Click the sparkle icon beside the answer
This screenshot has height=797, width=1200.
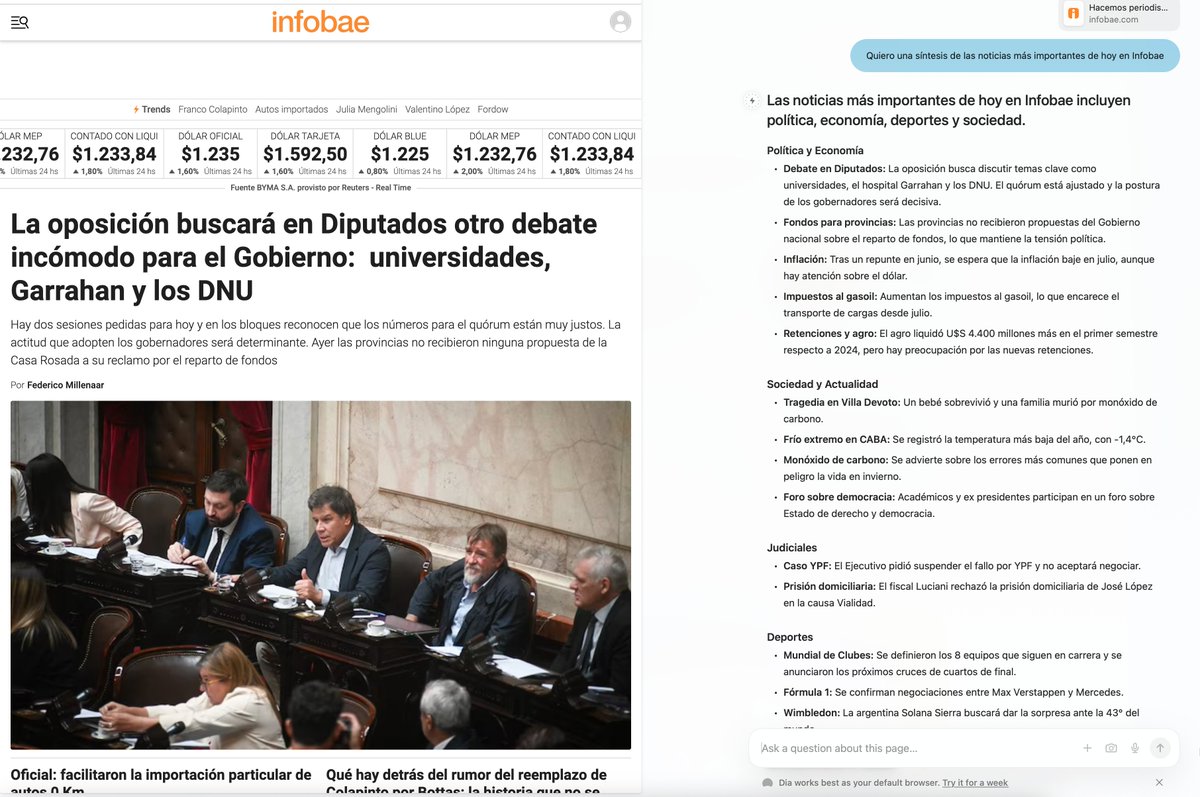pos(752,100)
